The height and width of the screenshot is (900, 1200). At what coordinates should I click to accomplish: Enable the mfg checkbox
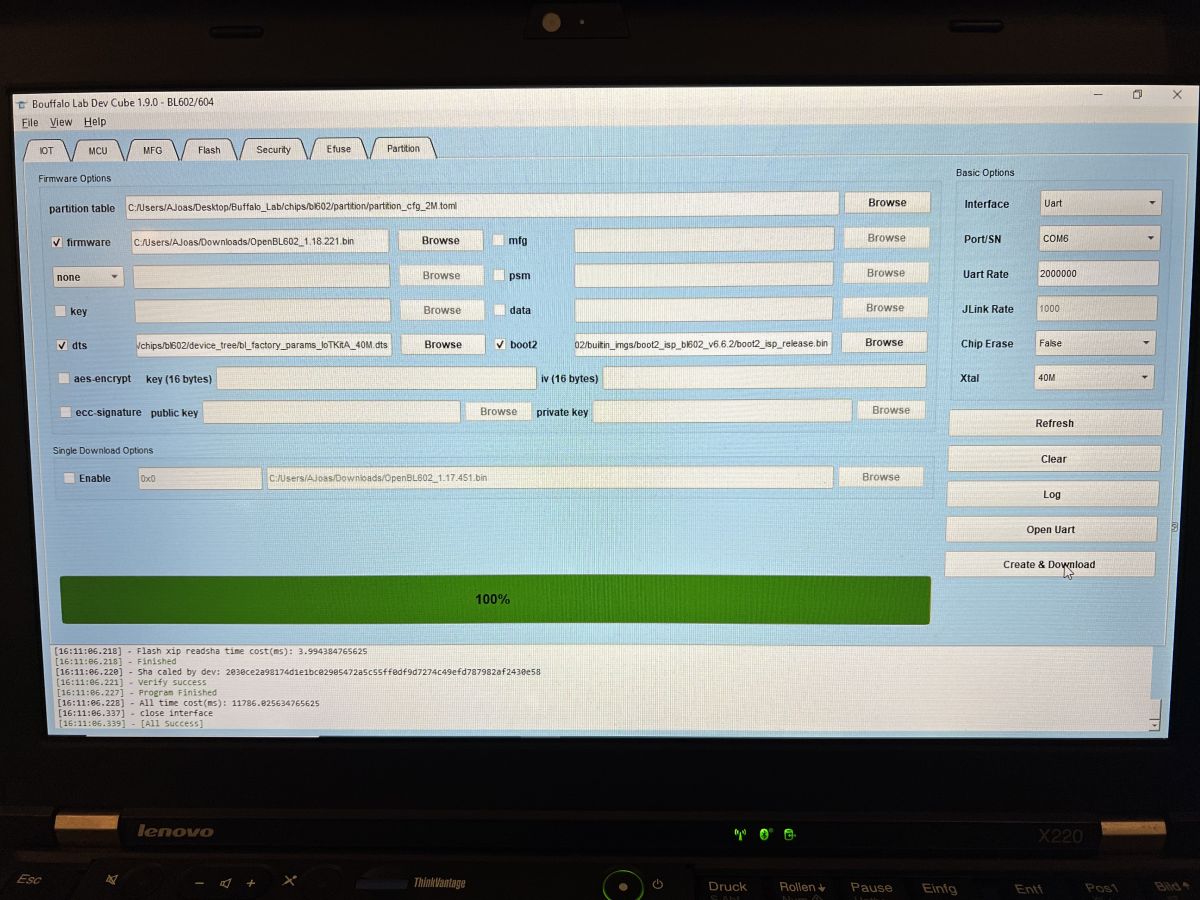click(499, 240)
